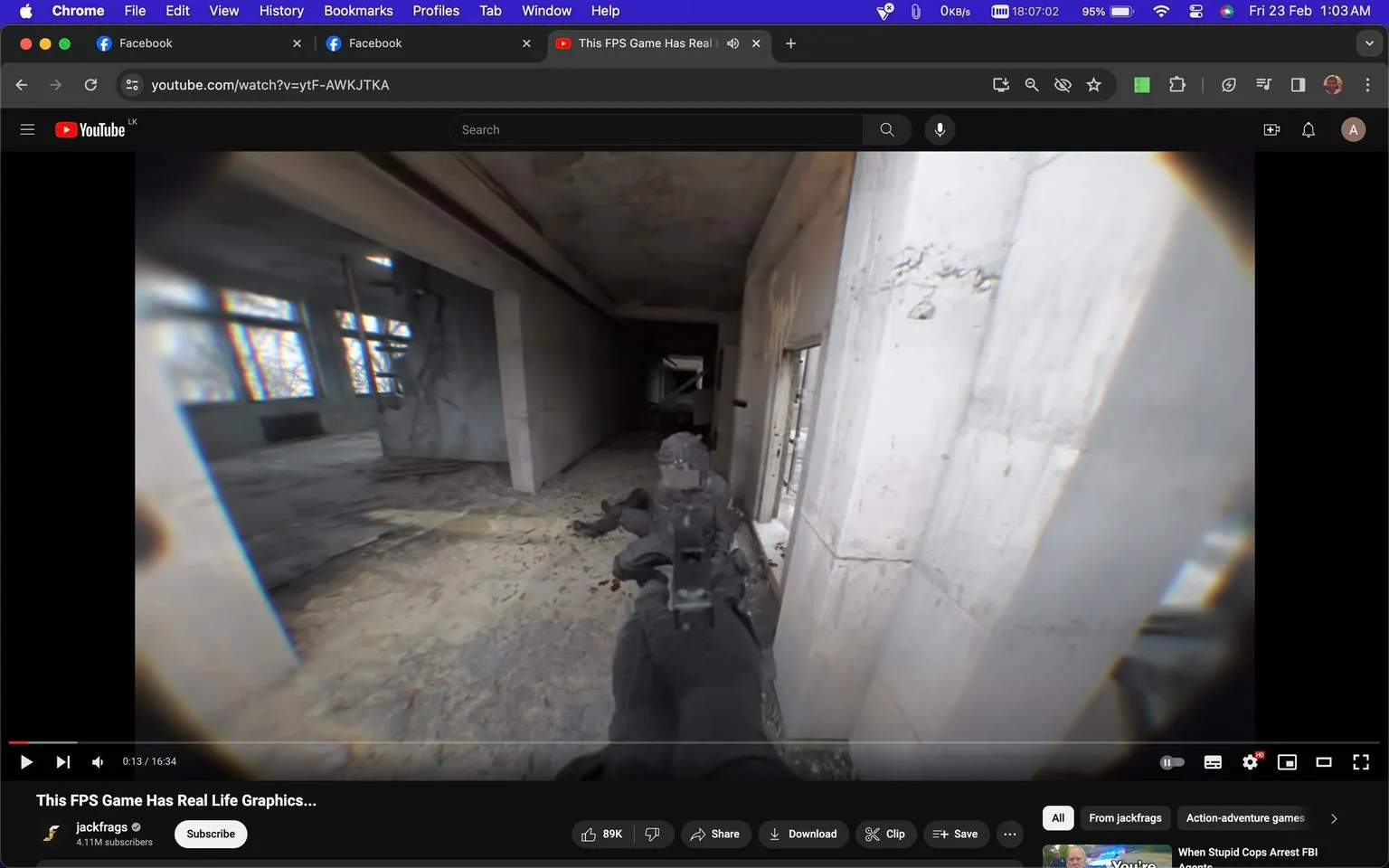This screenshot has width=1389, height=868.
Task: Open the Bookmarks menu in menu bar
Action: pyautogui.click(x=358, y=11)
